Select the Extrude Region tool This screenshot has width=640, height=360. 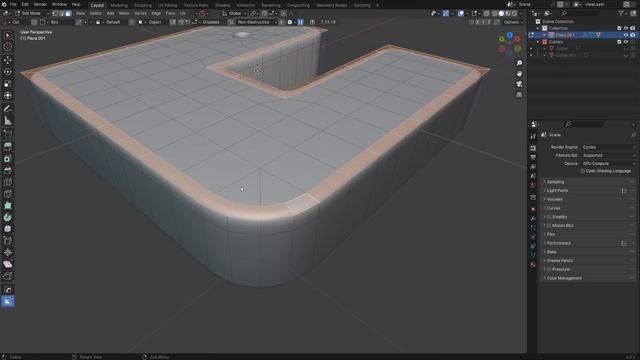point(8,147)
